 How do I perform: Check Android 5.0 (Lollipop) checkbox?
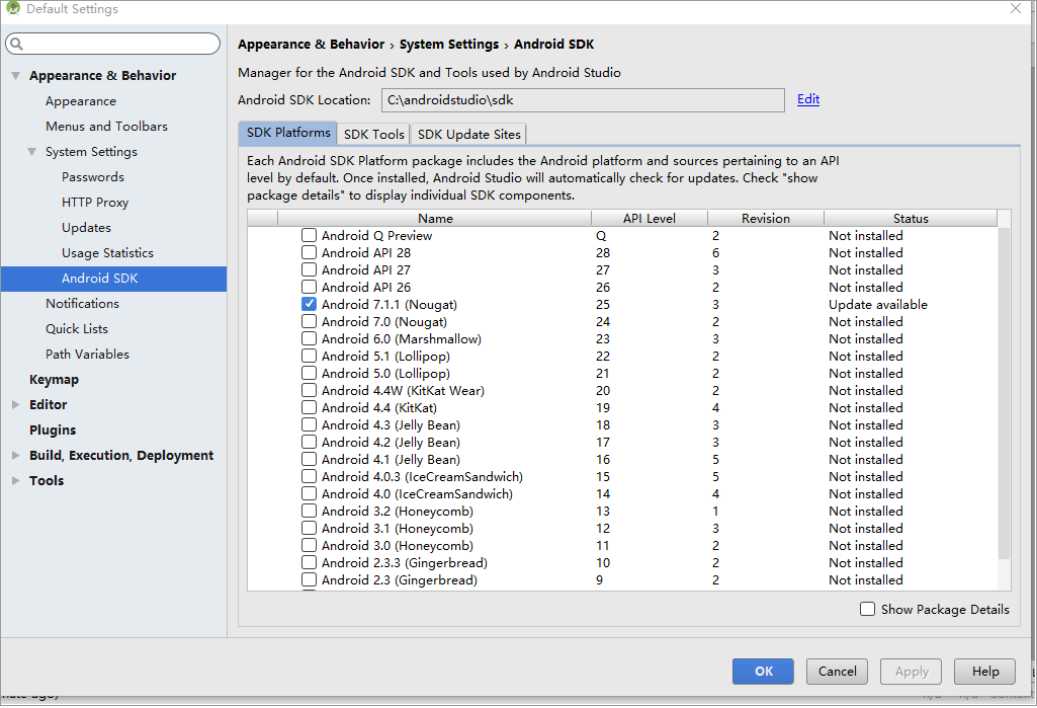pyautogui.click(x=308, y=374)
